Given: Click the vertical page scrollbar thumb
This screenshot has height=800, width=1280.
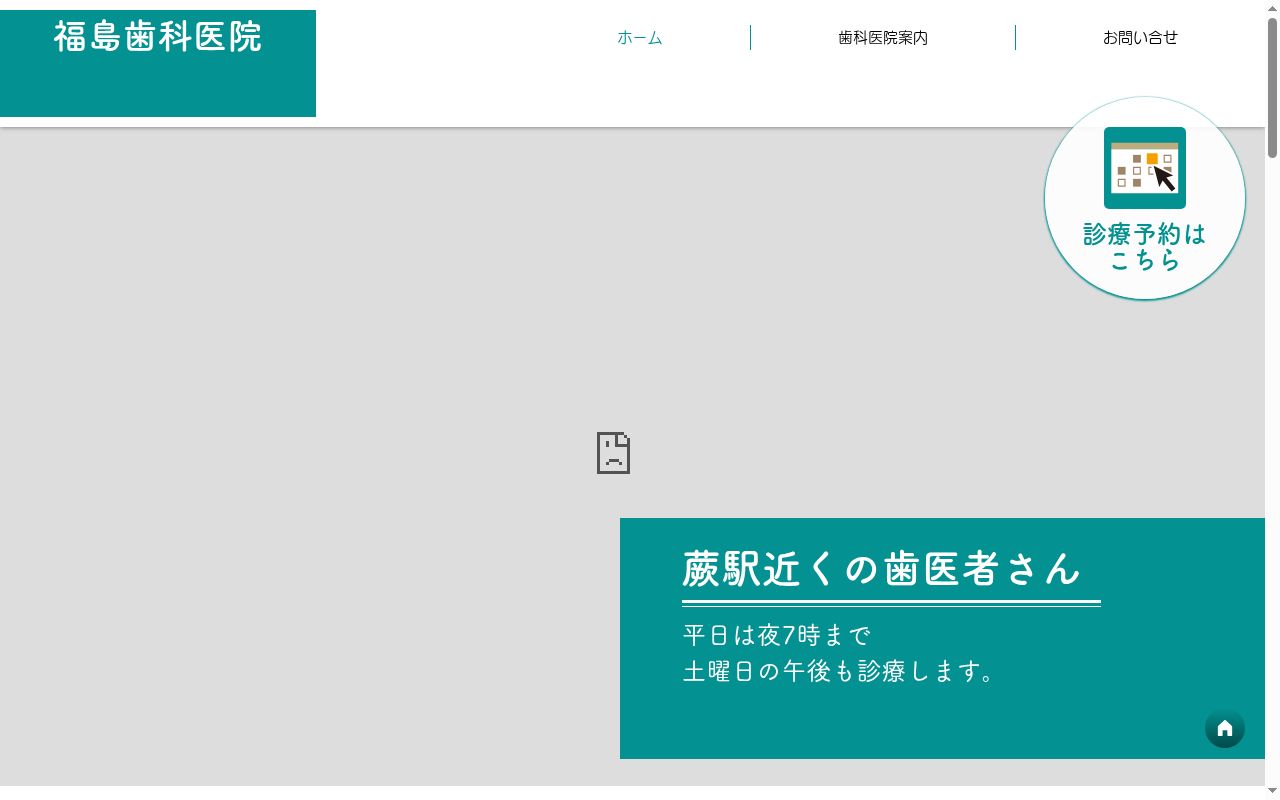Looking at the screenshot, I should (x=1272, y=88).
